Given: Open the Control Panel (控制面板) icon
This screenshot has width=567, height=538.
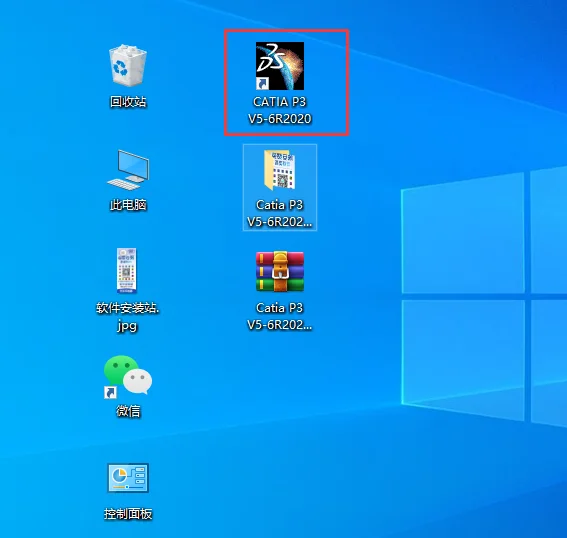Looking at the screenshot, I should point(128,478).
